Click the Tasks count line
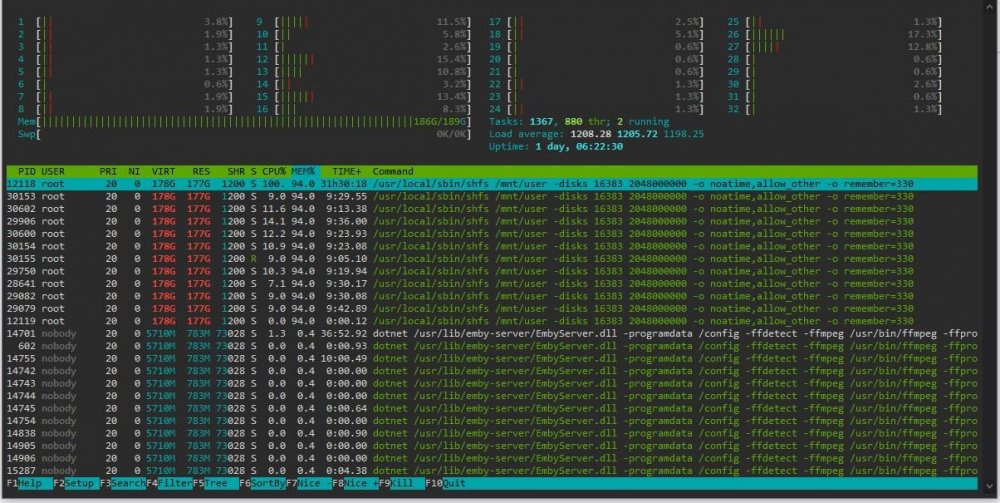Image resolution: width=1000 pixels, height=503 pixels. click(579, 122)
